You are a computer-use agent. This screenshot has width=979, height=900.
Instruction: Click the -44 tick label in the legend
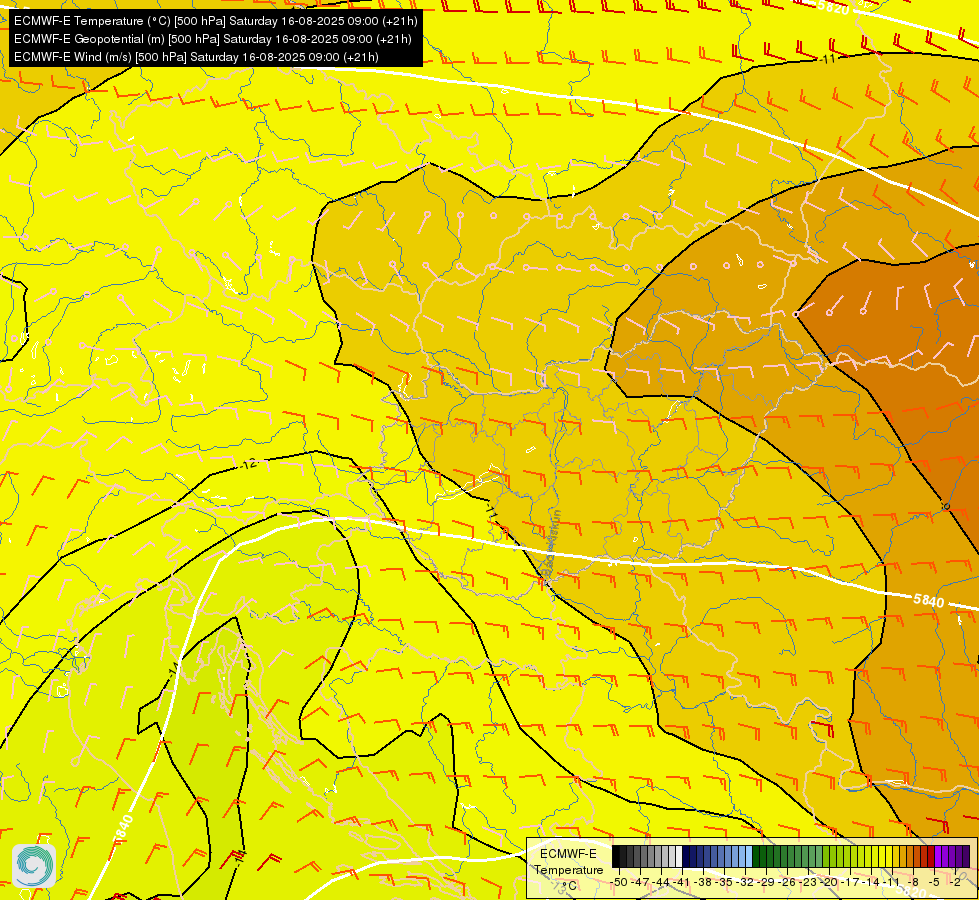click(661, 882)
